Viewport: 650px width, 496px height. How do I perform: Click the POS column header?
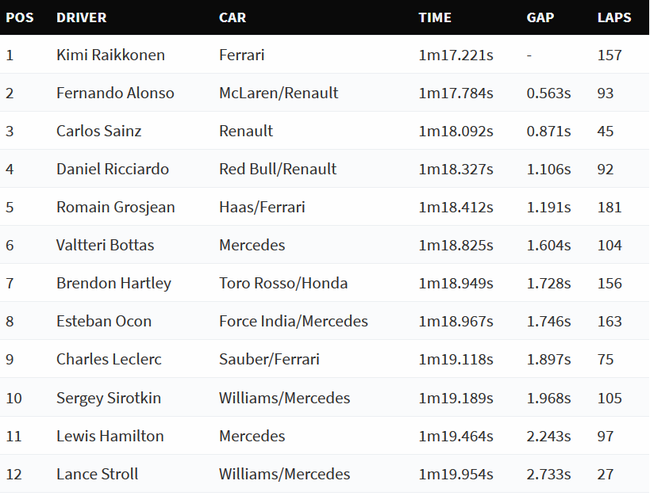point(19,17)
